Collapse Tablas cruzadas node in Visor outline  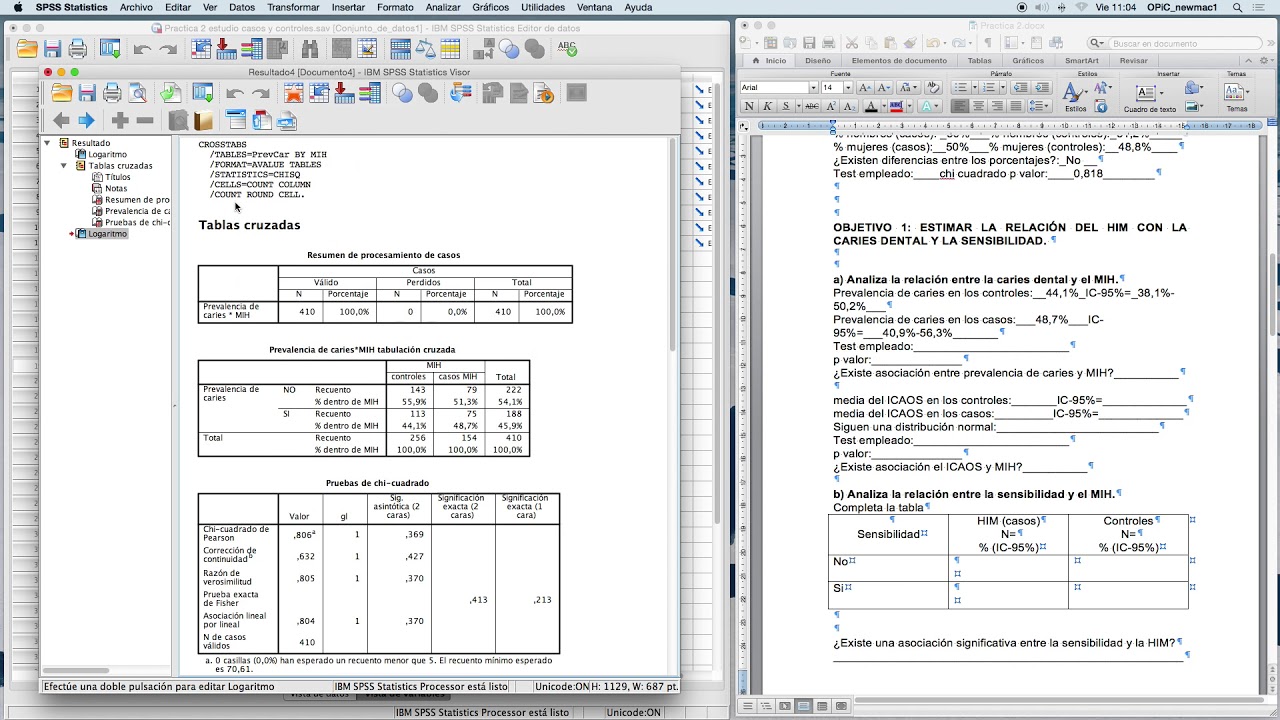click(64, 166)
